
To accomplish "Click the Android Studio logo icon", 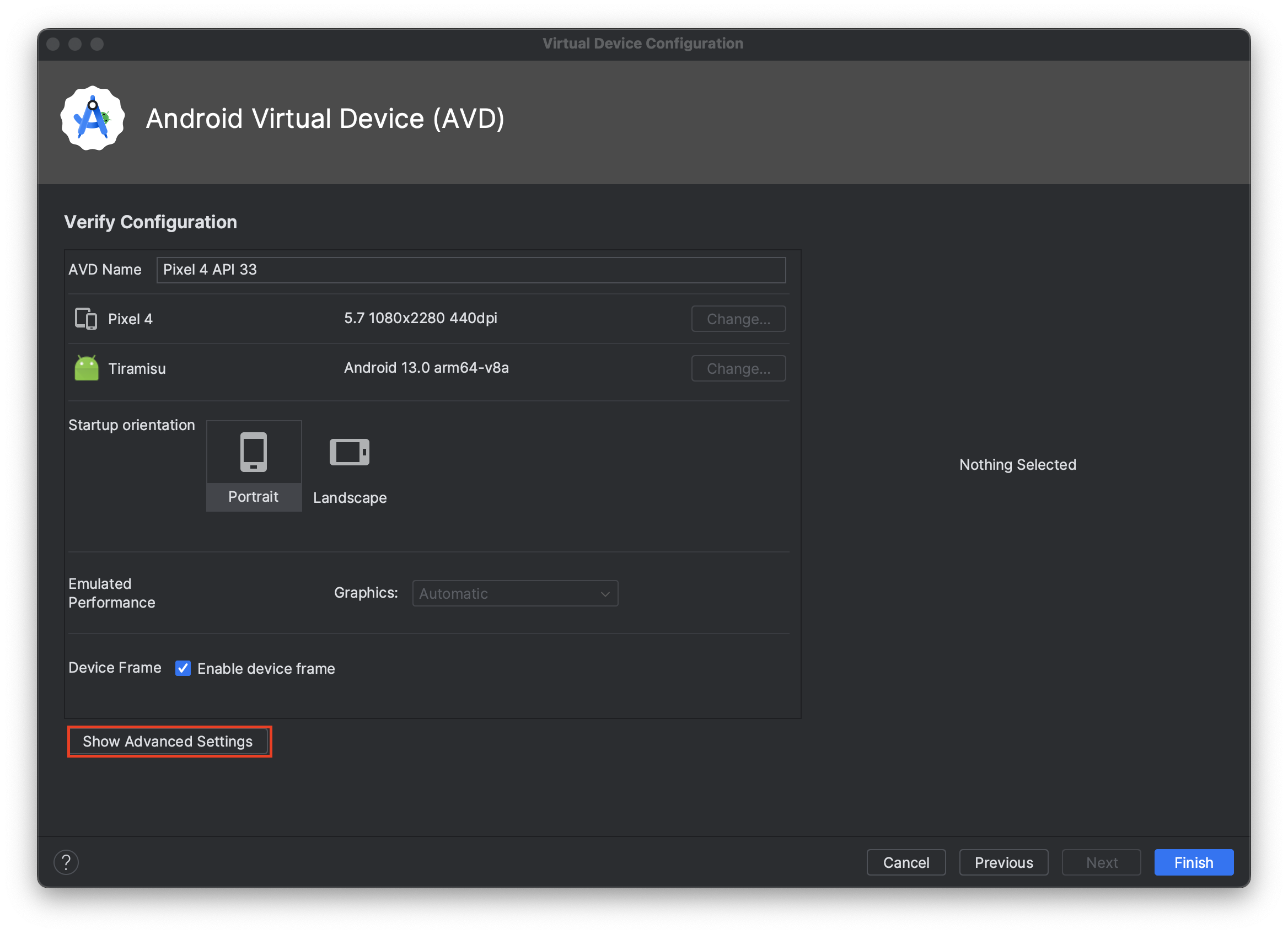I will 93,118.
